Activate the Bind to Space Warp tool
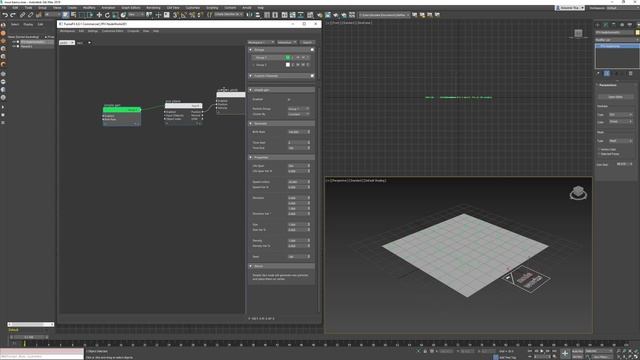The height and width of the screenshot is (360, 640). coord(39,15)
